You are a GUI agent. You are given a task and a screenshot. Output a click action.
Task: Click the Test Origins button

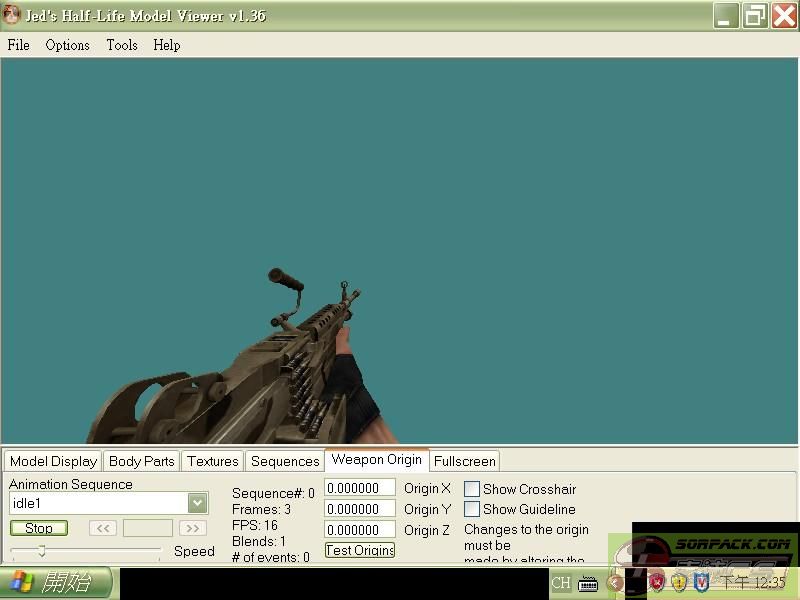coord(360,550)
